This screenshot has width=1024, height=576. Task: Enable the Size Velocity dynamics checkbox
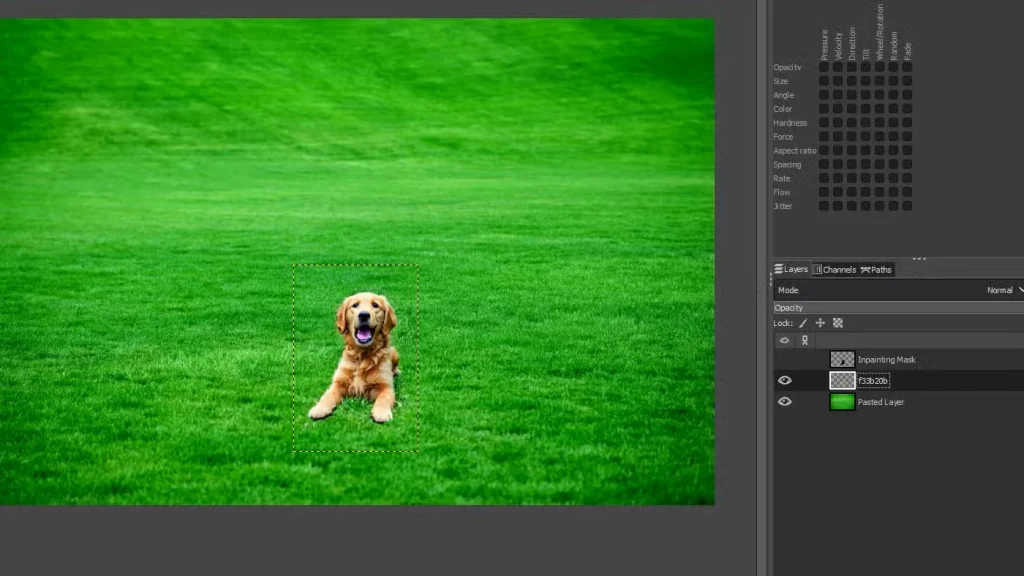[838, 82]
